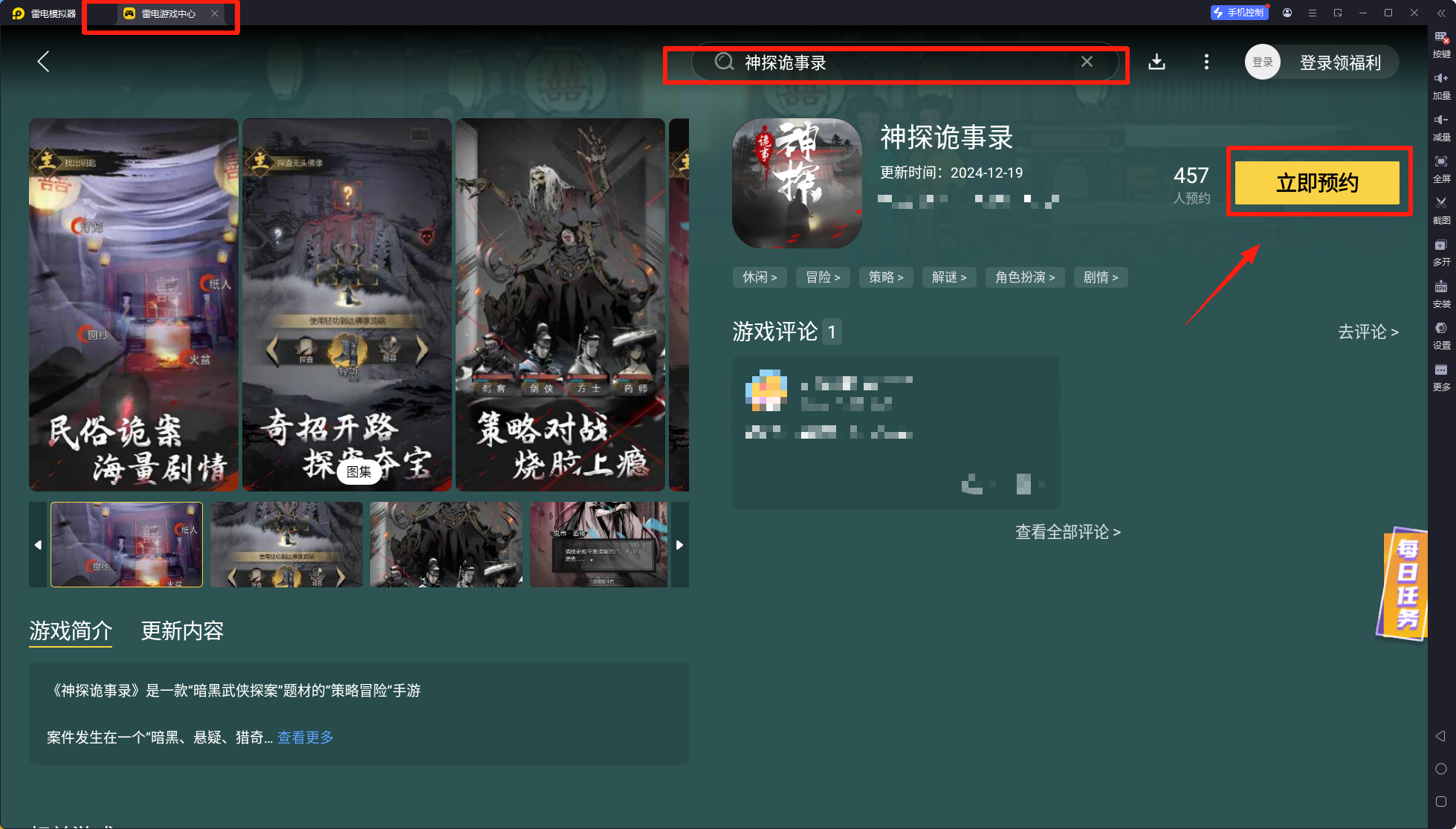Viewport: 1456px width, 829px height.
Task: Click 更新时间: 2024-12-19 text
Action: pyautogui.click(x=951, y=172)
